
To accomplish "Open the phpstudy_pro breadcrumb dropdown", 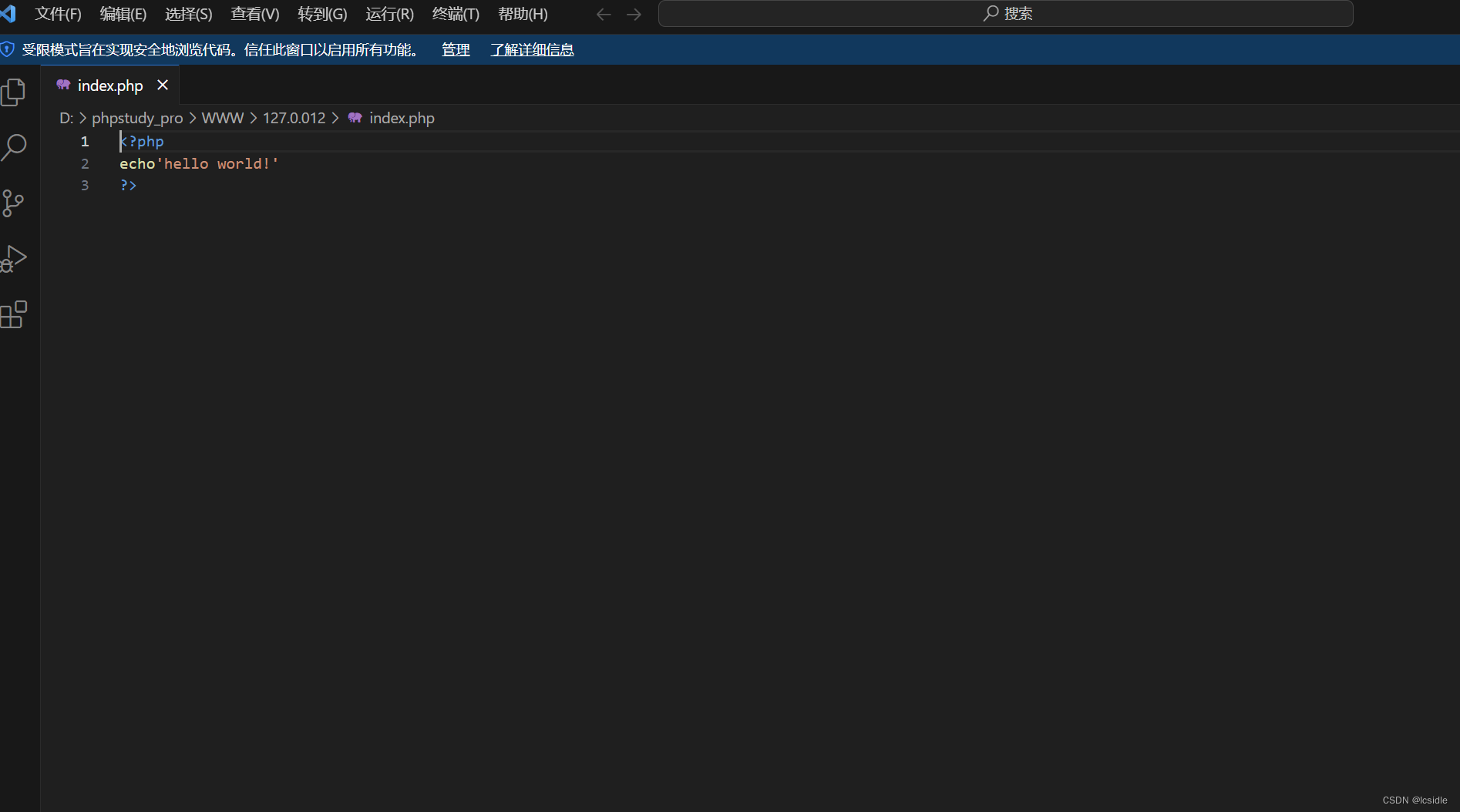I will click(136, 118).
